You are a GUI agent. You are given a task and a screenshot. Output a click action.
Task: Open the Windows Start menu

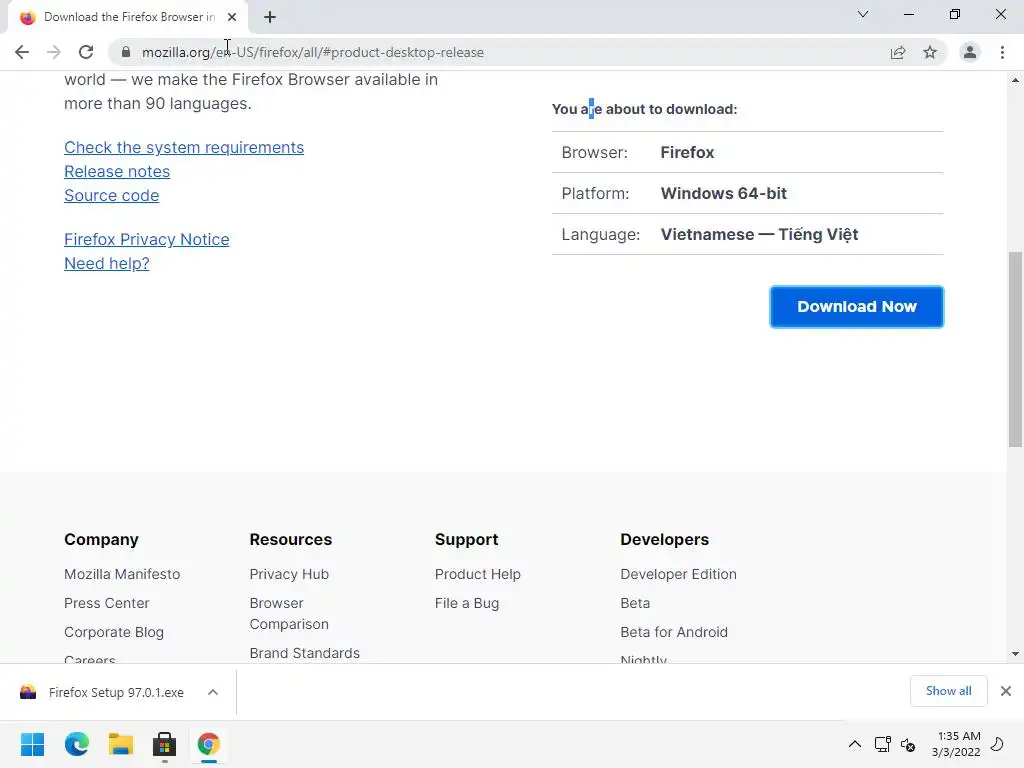click(x=33, y=744)
